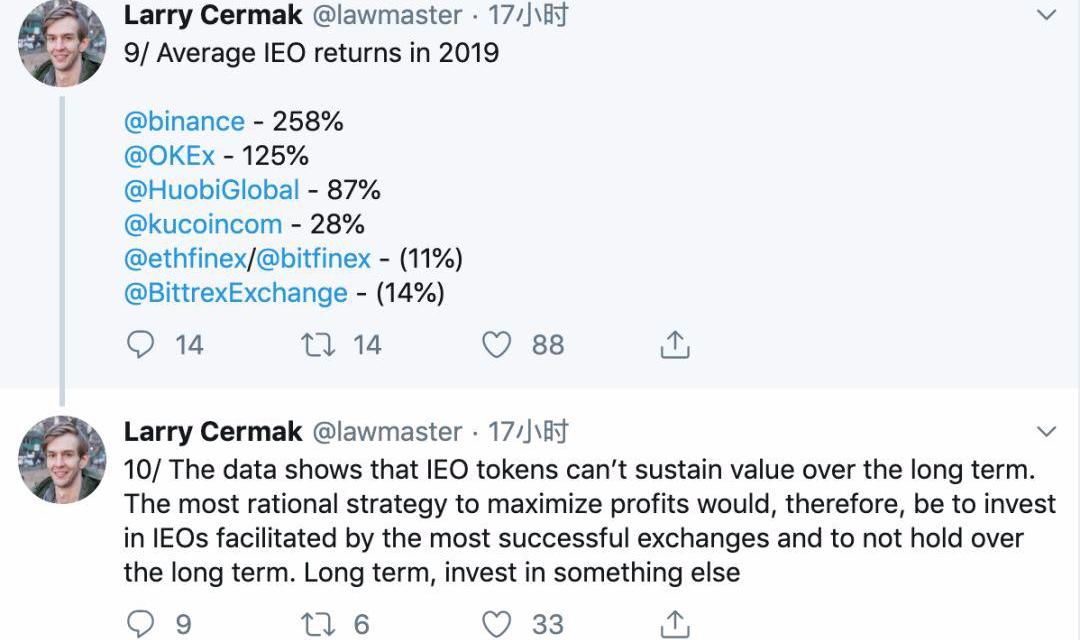Screen dimensions: 1080x640
Task: Open more options chevron on second tweet
Action: click(1046, 432)
